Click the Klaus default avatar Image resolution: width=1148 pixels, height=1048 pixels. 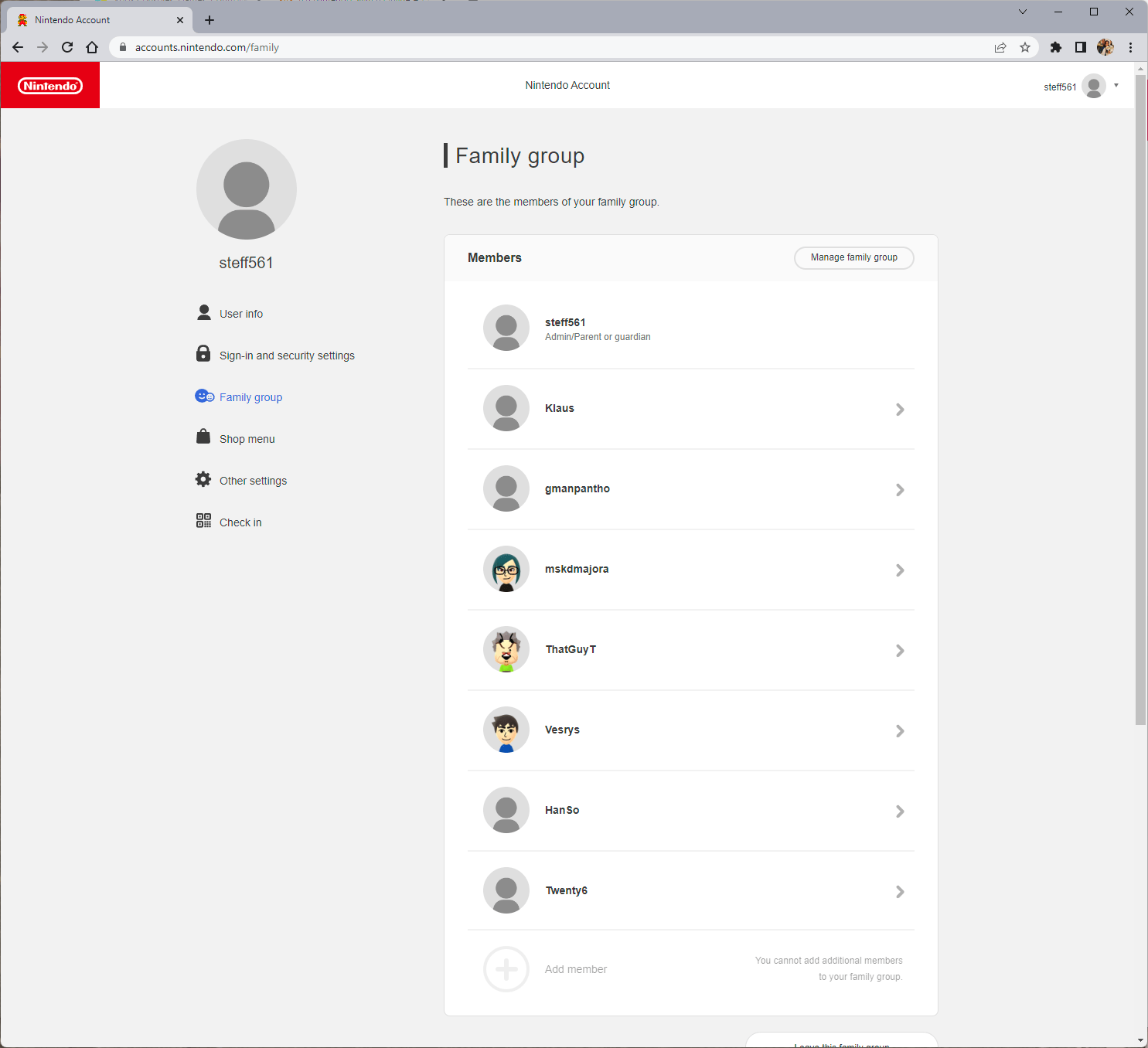tap(506, 408)
